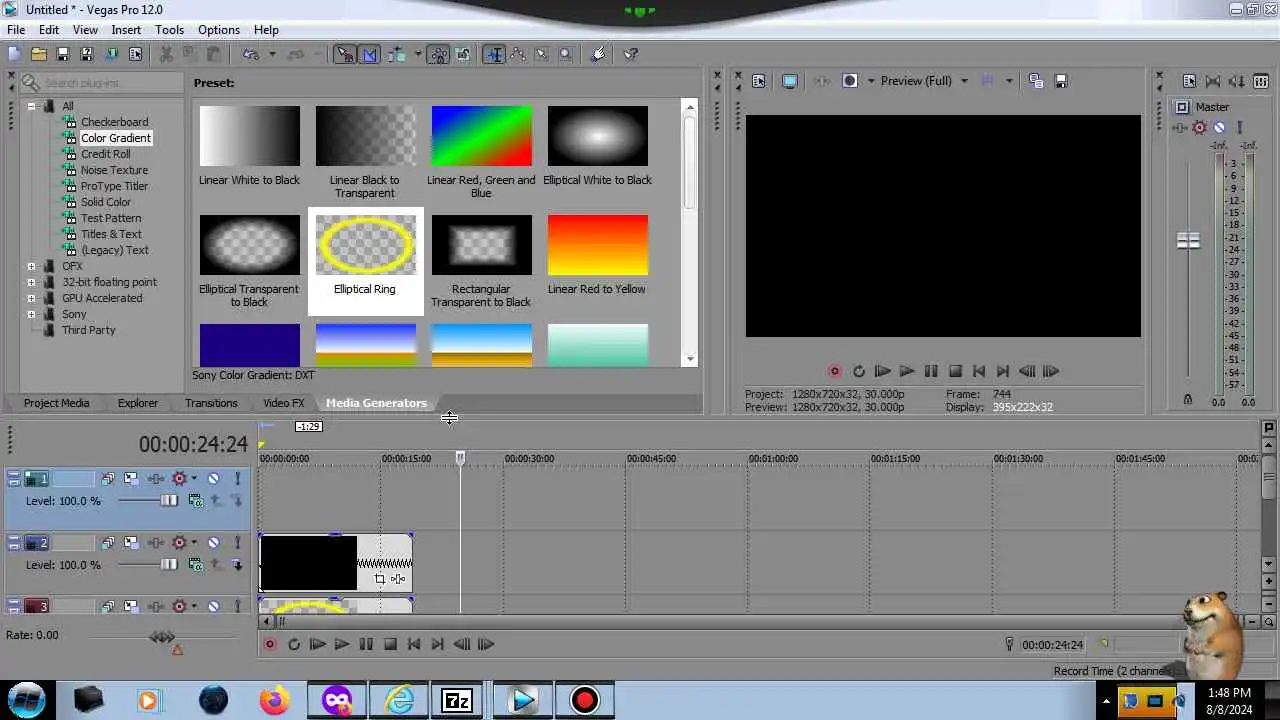Select Noise Texture generator
This screenshot has width=1280, height=720.
[114, 170]
